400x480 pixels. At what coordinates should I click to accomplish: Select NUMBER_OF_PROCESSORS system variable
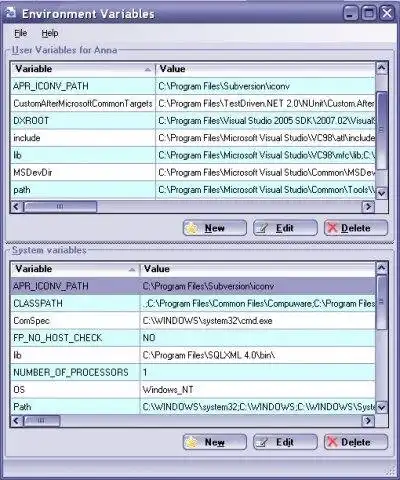[x=193, y=372]
